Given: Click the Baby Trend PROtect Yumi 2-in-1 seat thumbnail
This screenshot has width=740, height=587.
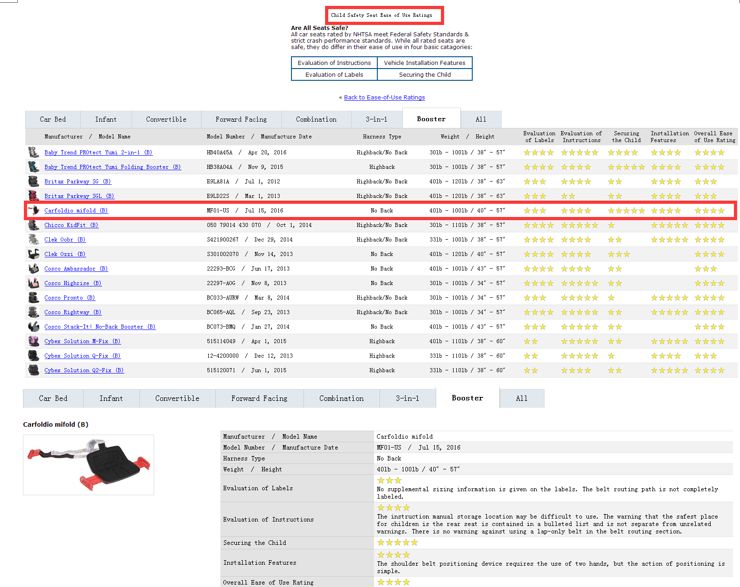Looking at the screenshot, I should [33, 152].
